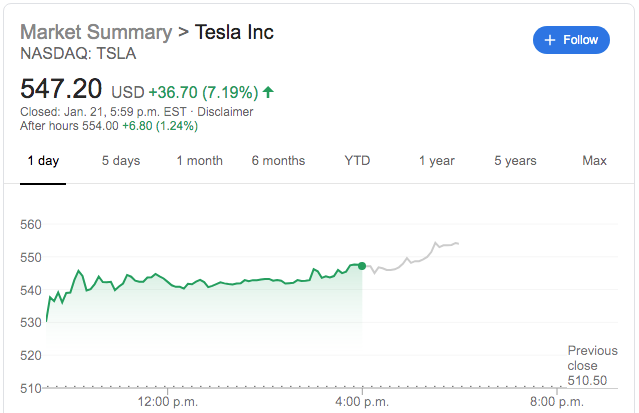Screen dimensions: 639x413
Task: Click the 4:00 p.m. axis label
Action: tap(362, 402)
